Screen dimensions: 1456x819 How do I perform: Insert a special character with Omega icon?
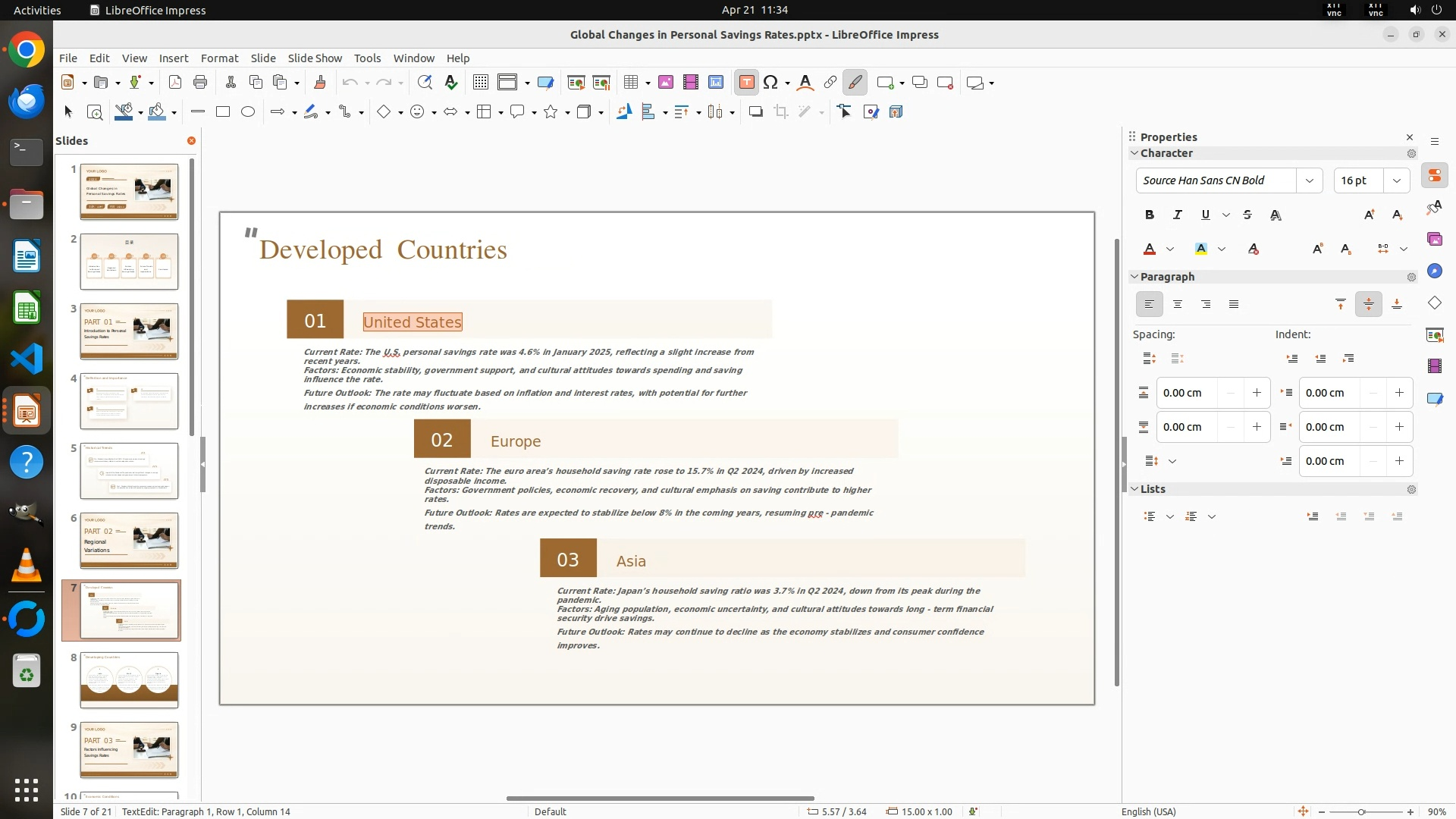pyautogui.click(x=770, y=83)
